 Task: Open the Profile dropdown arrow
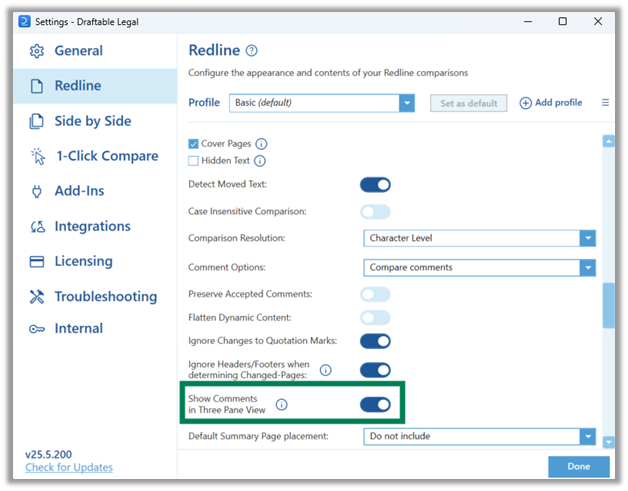tap(407, 103)
